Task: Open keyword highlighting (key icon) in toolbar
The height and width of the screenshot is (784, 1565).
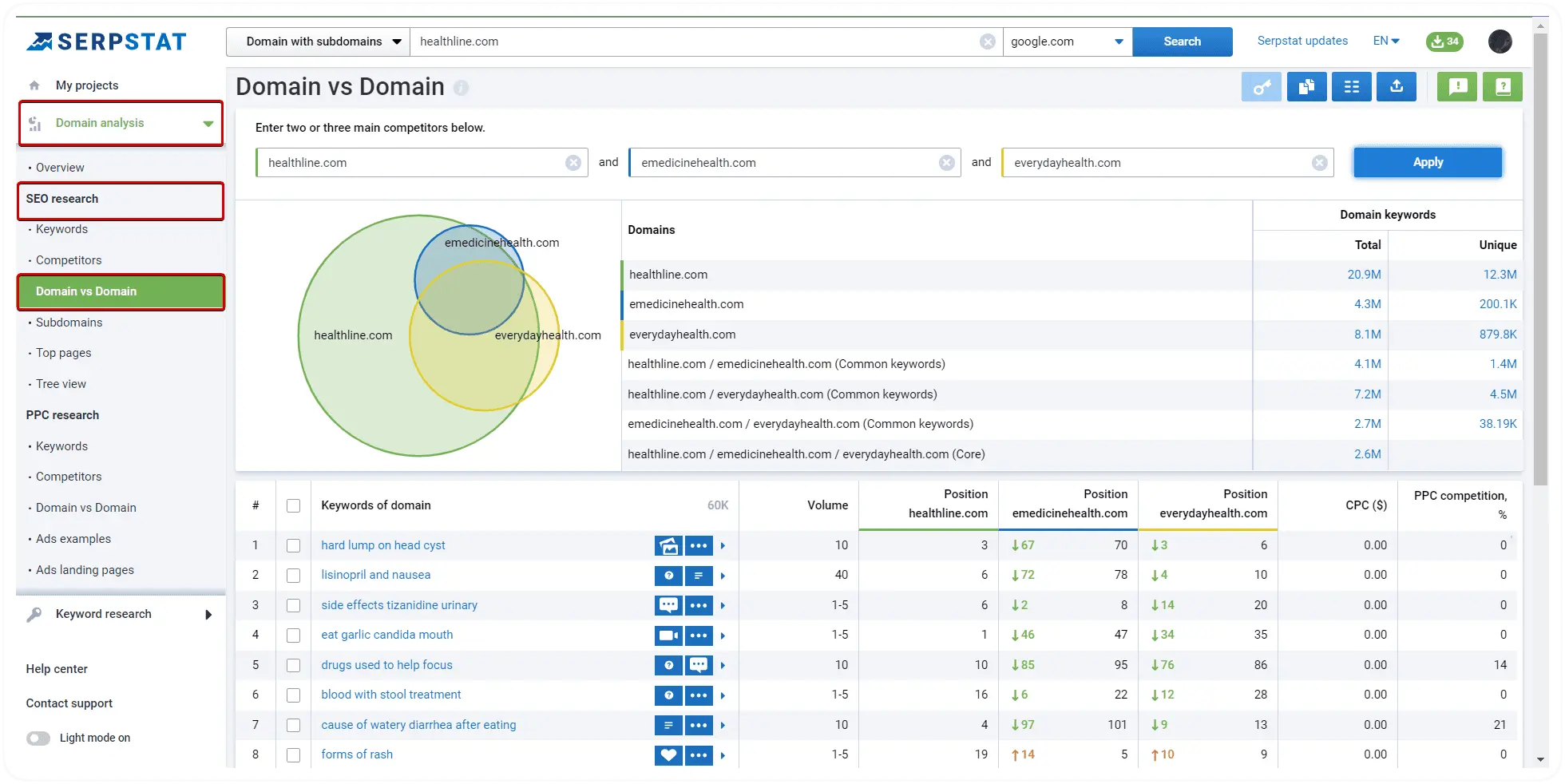Action: pyautogui.click(x=1262, y=86)
